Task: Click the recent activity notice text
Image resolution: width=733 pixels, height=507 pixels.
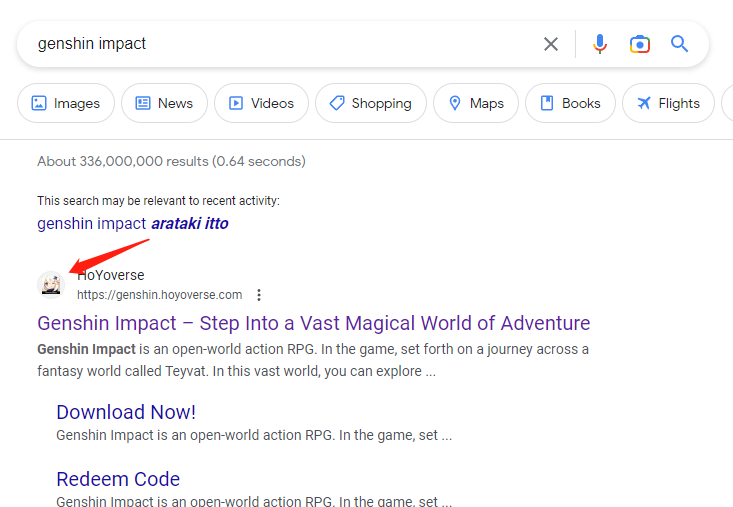Action: 158,201
